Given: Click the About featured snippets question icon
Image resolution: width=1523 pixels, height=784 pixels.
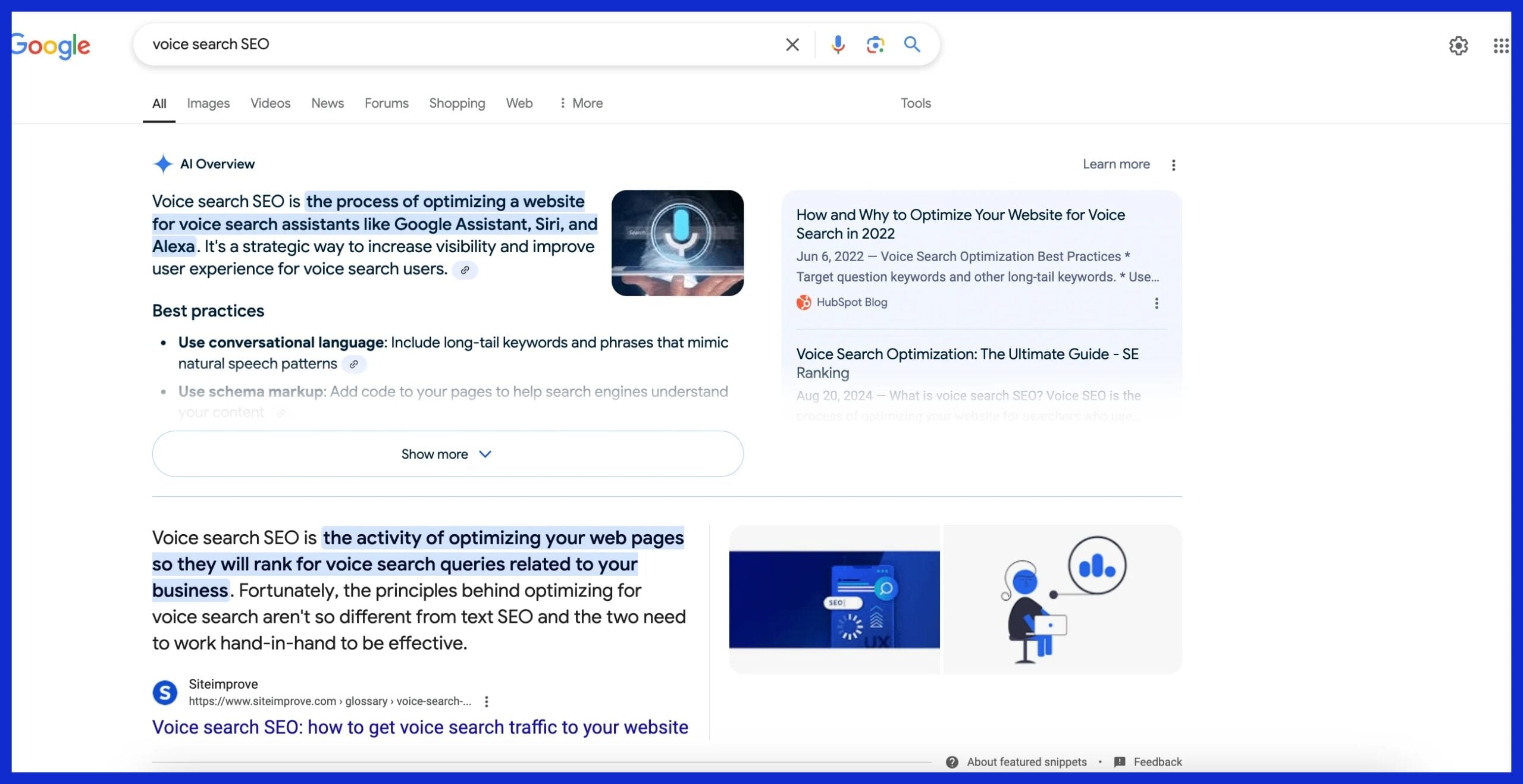Looking at the screenshot, I should (952, 761).
